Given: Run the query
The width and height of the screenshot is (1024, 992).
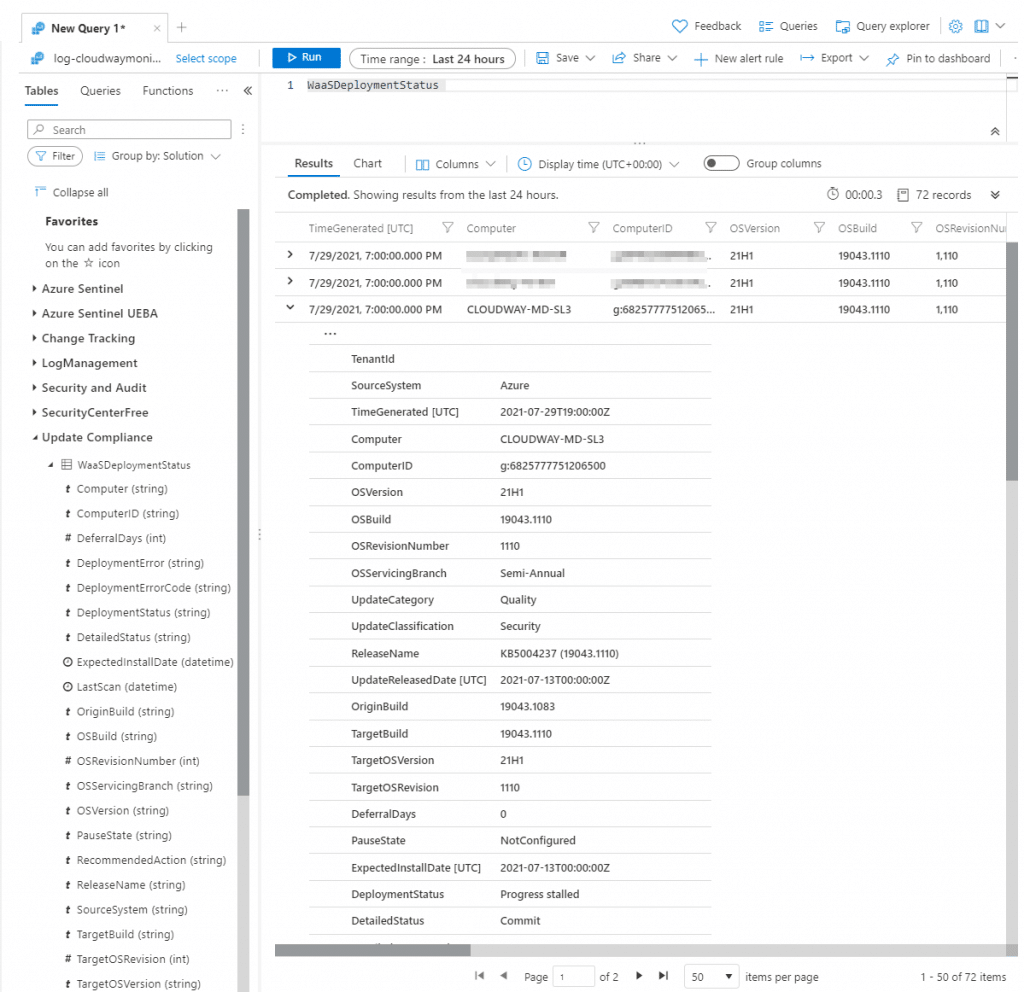Looking at the screenshot, I should coord(306,57).
